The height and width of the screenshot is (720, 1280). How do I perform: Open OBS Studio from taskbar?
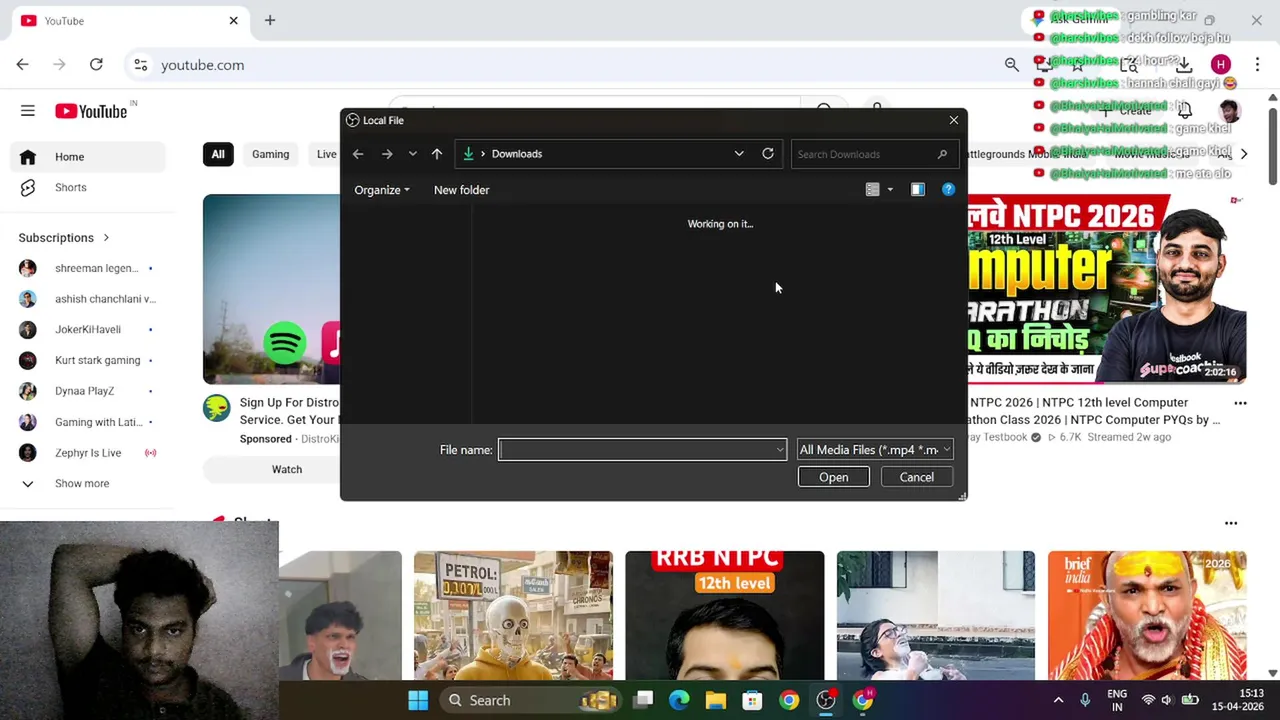(826, 700)
